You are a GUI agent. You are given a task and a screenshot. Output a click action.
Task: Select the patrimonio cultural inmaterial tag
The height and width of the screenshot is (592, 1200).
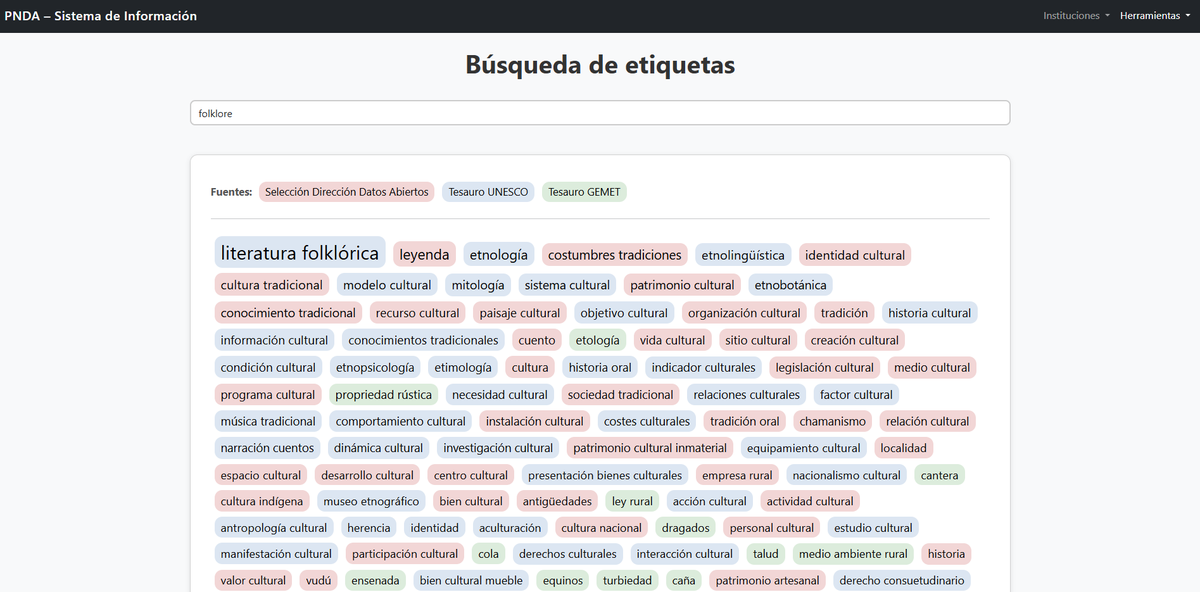coord(650,448)
